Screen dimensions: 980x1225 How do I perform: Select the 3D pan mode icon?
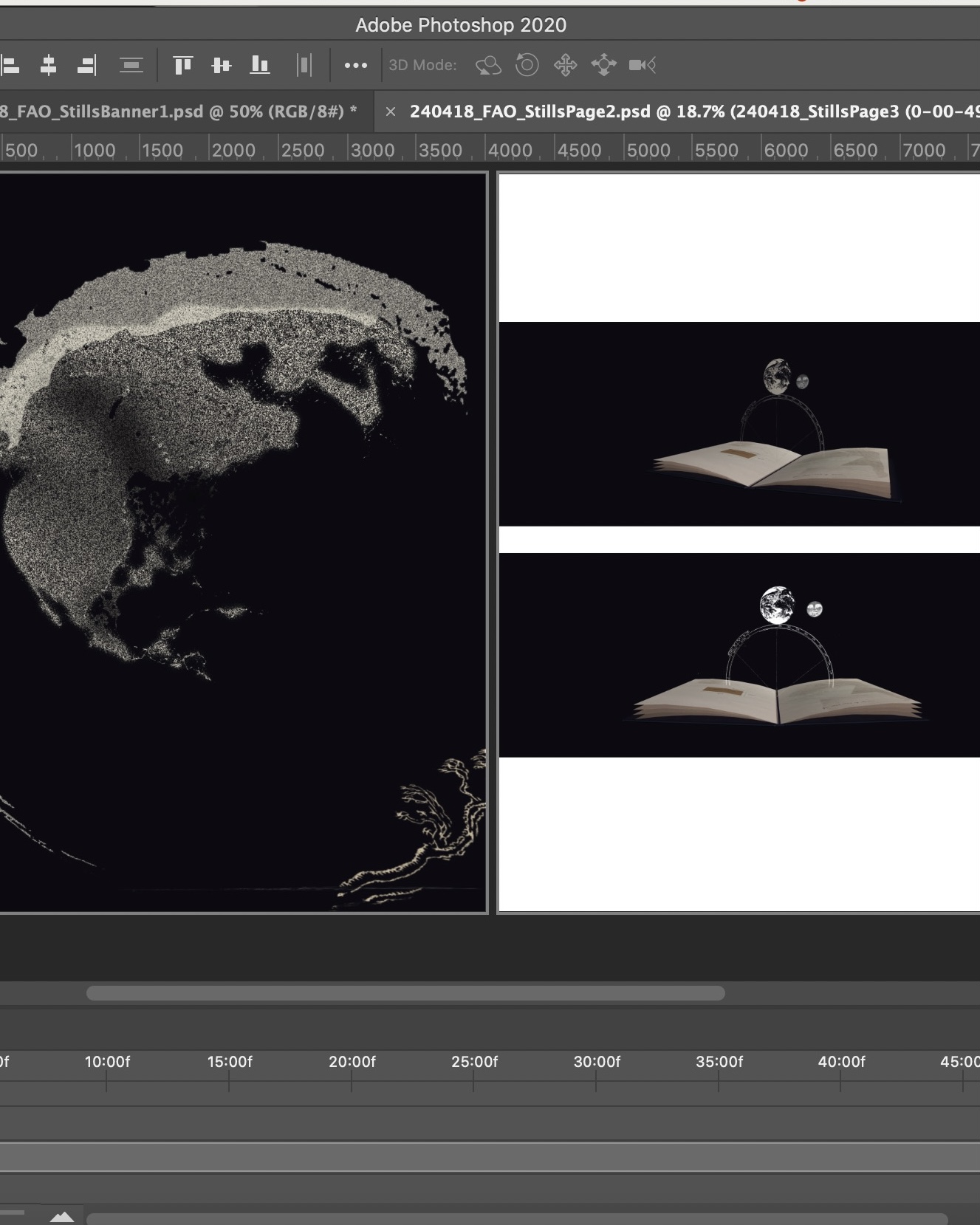pyautogui.click(x=565, y=65)
